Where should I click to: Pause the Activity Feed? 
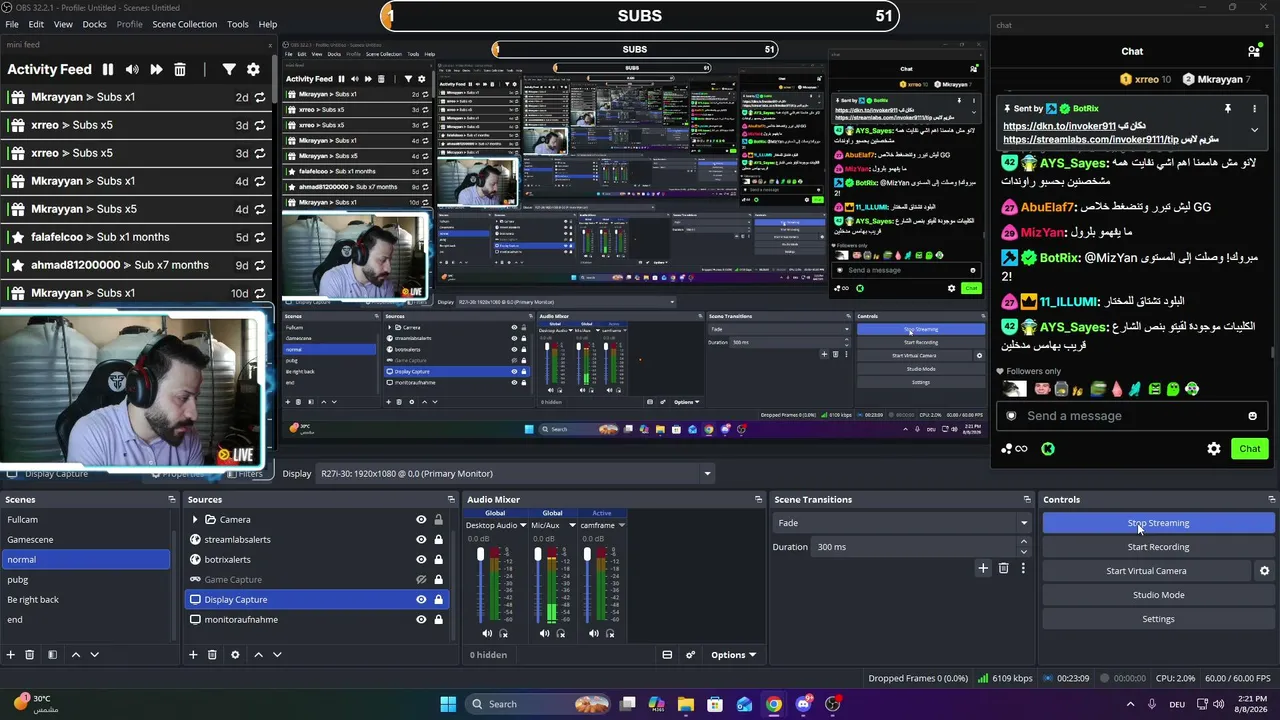[108, 69]
